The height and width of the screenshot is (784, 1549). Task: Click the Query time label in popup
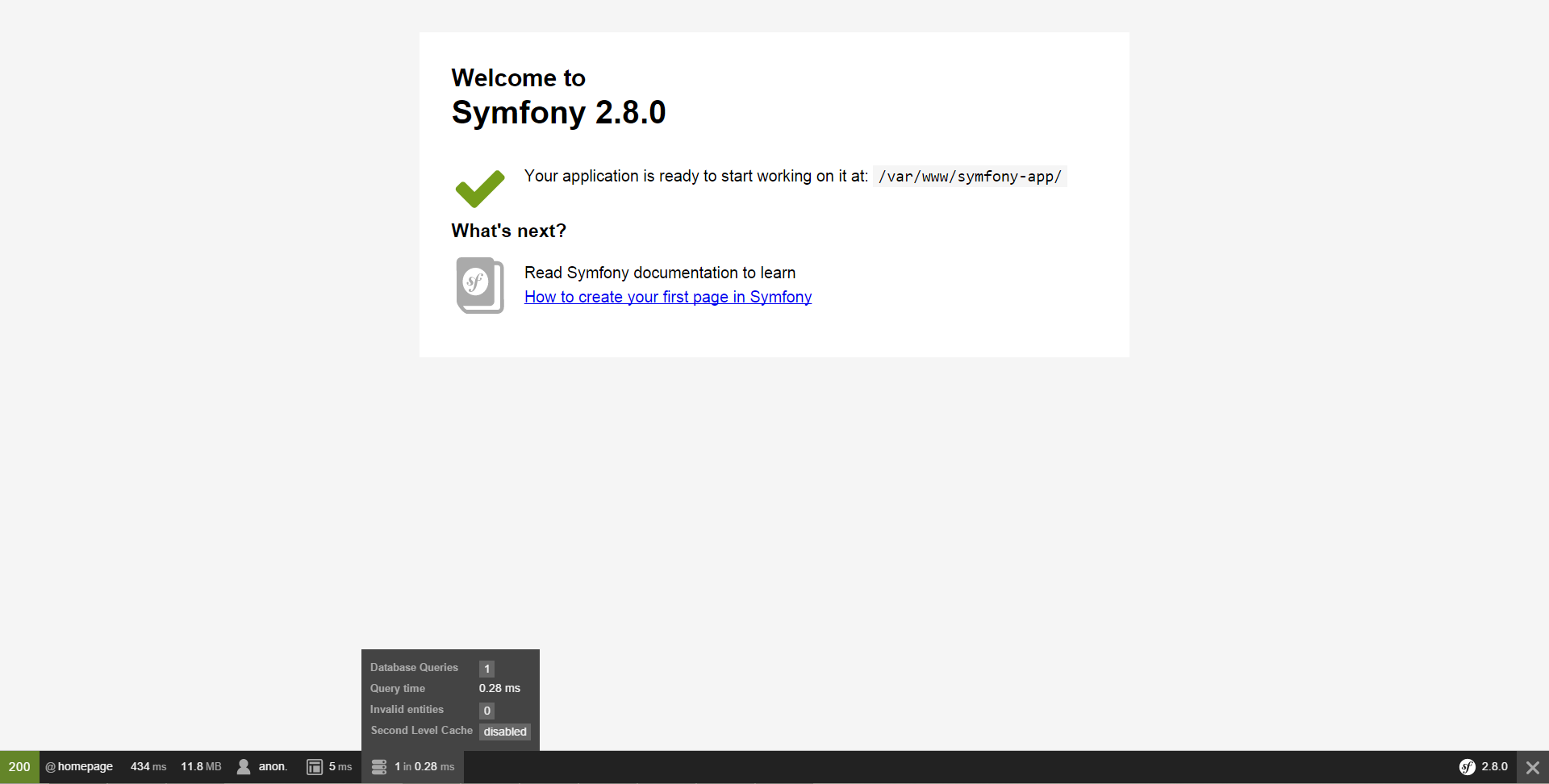click(x=398, y=689)
